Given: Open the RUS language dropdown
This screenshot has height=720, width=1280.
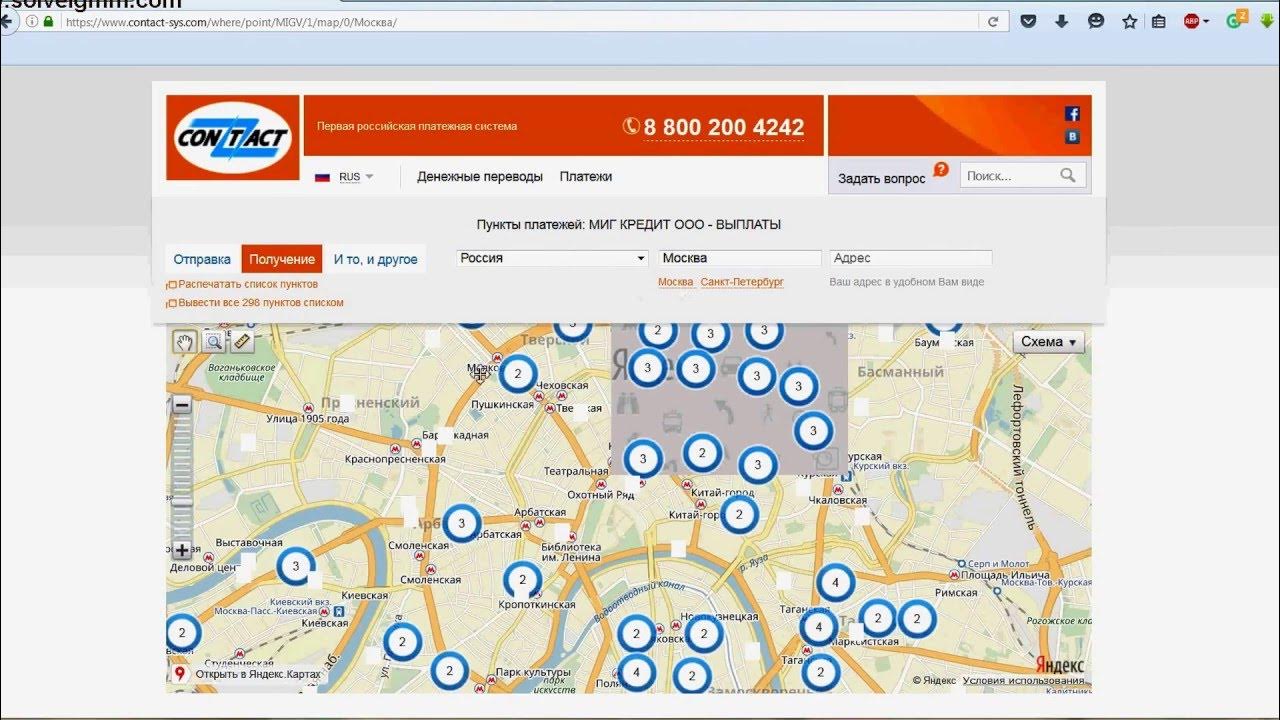Looking at the screenshot, I should pos(345,177).
